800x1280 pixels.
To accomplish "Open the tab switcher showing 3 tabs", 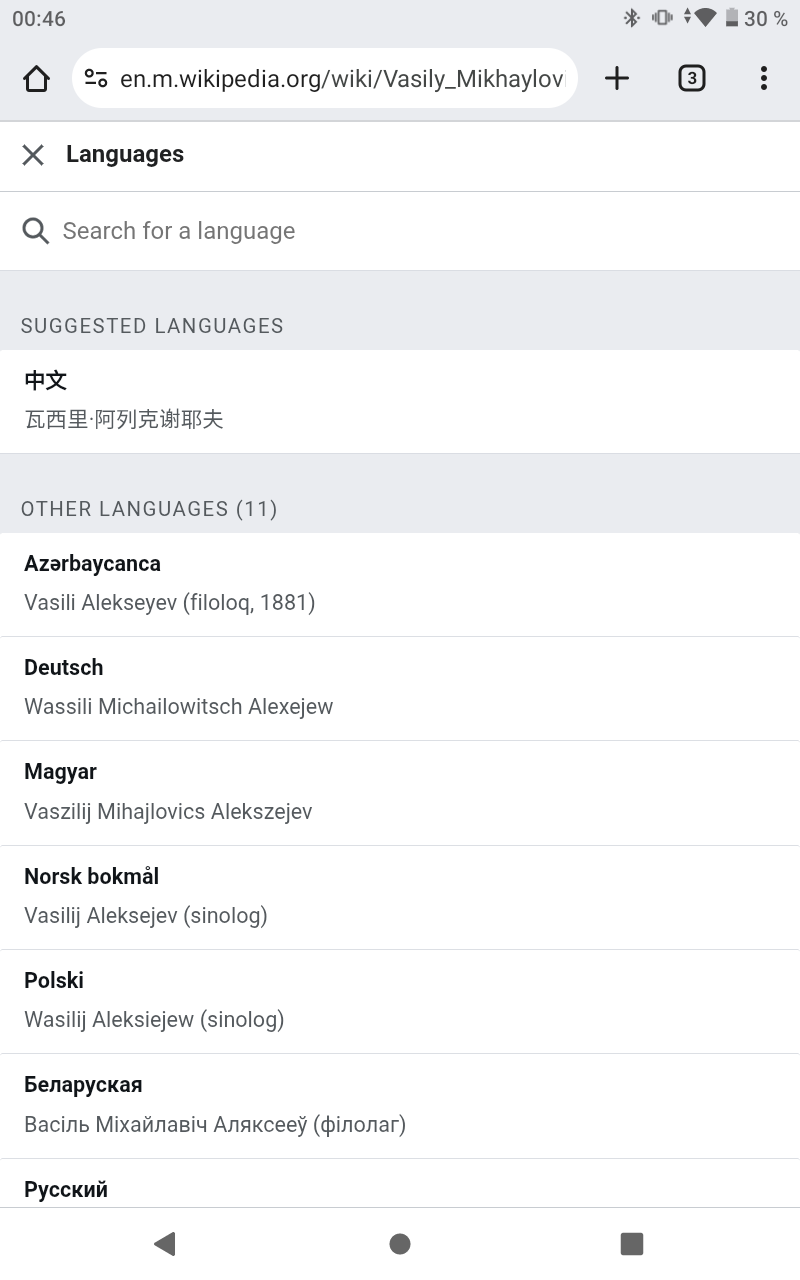I will [x=691, y=78].
